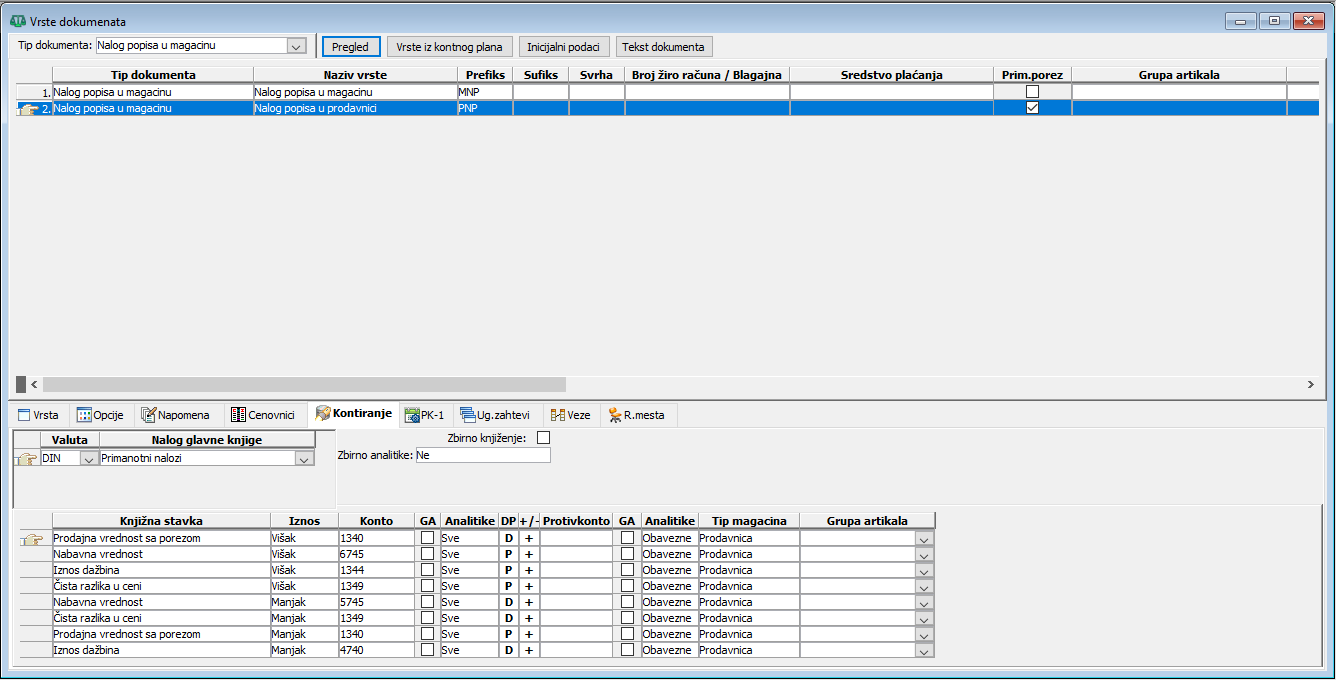This screenshot has width=1336, height=680.
Task: Toggle first GA checkbox in konto 1340 row
Action: (x=427, y=538)
